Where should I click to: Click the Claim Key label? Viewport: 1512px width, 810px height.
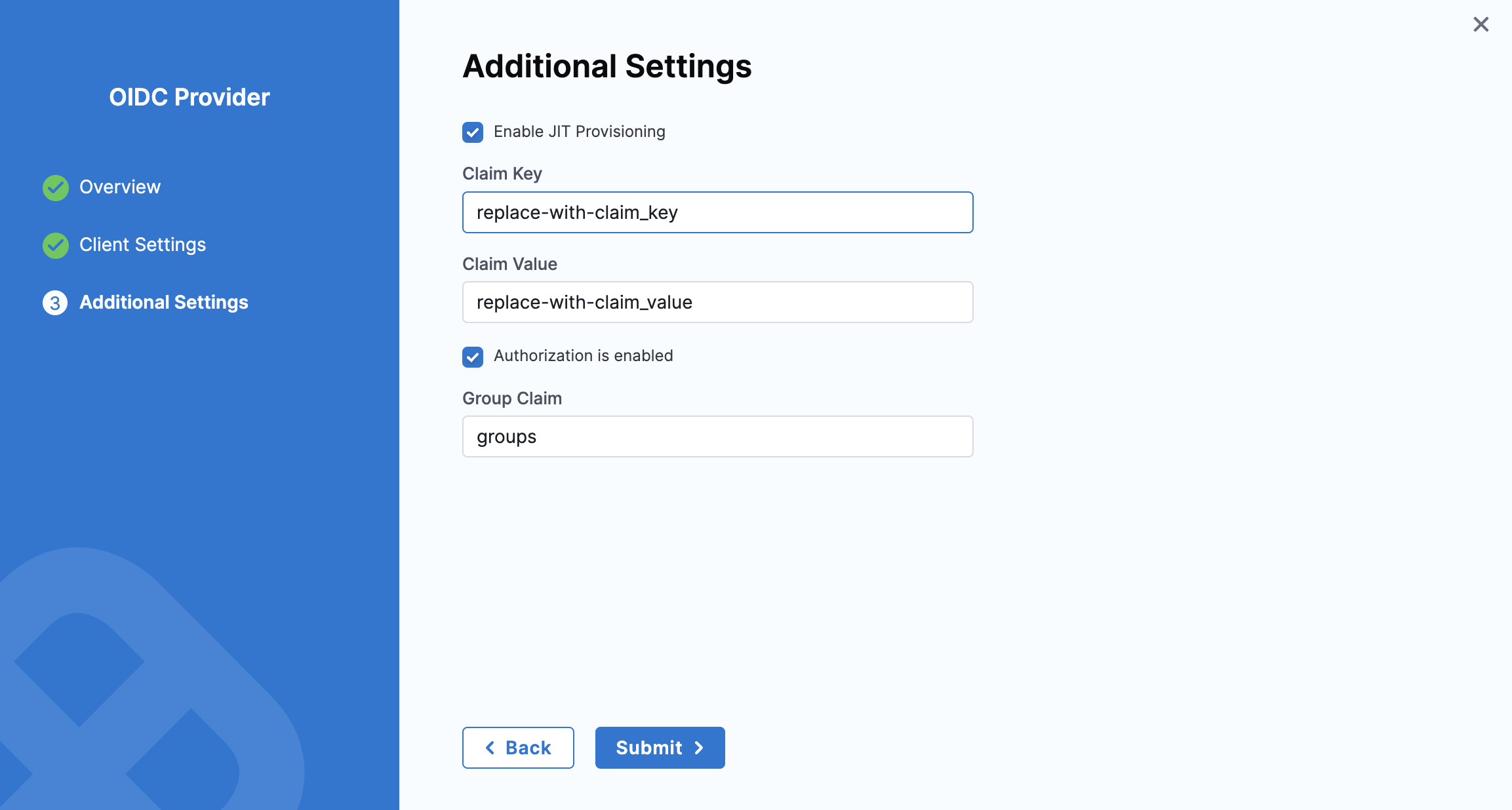[502, 173]
